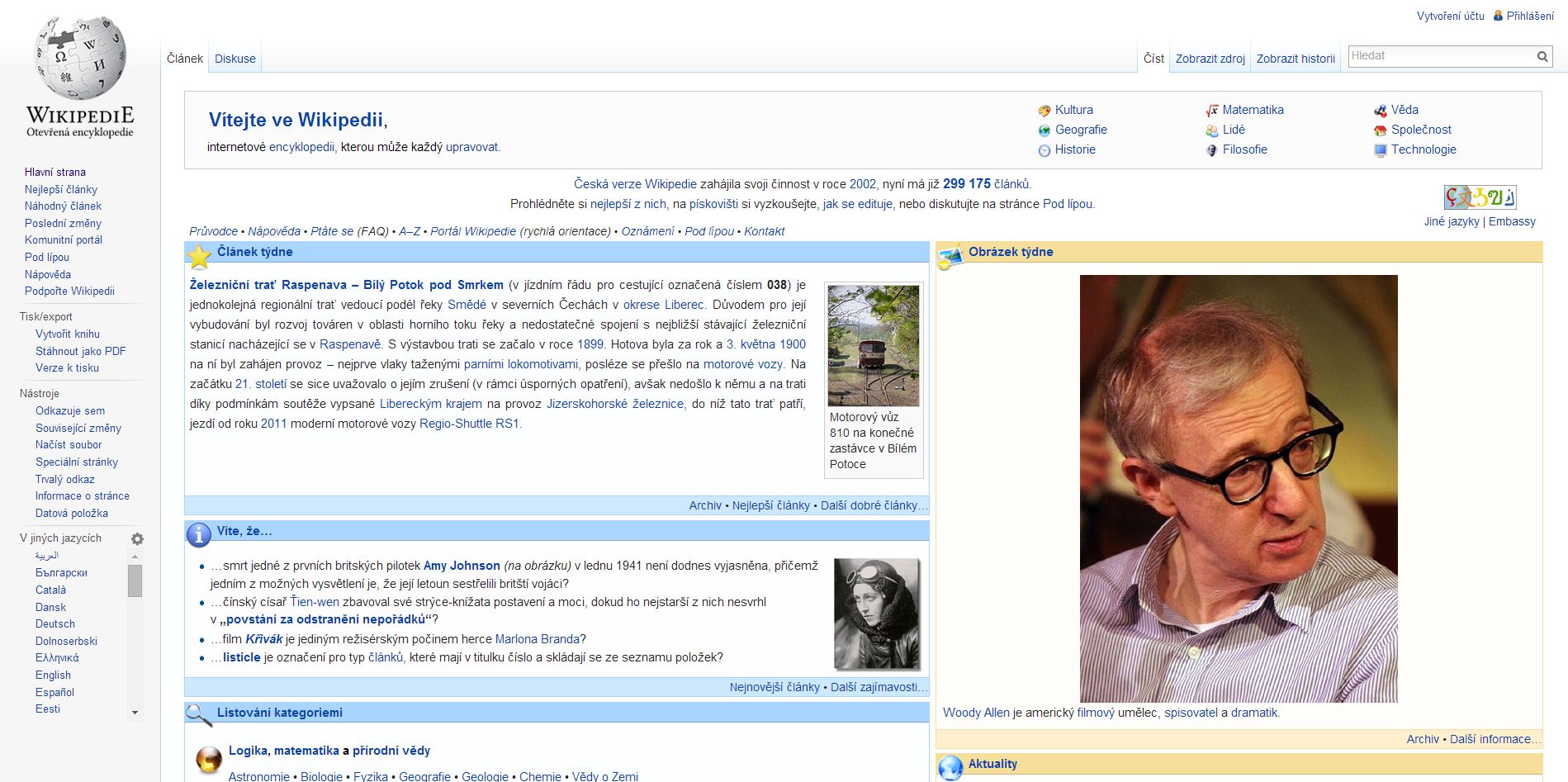Open the motor coach 810 thumbnail
This screenshot has width=1568, height=782.
874,345
